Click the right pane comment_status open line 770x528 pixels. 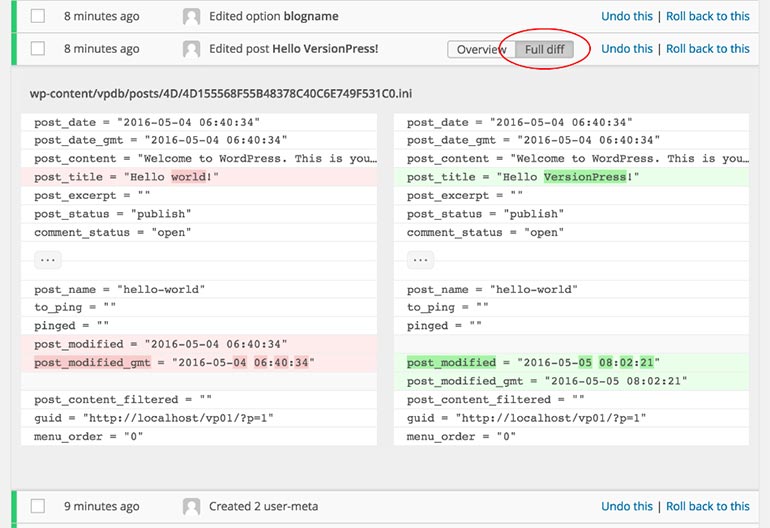[x=572, y=232]
